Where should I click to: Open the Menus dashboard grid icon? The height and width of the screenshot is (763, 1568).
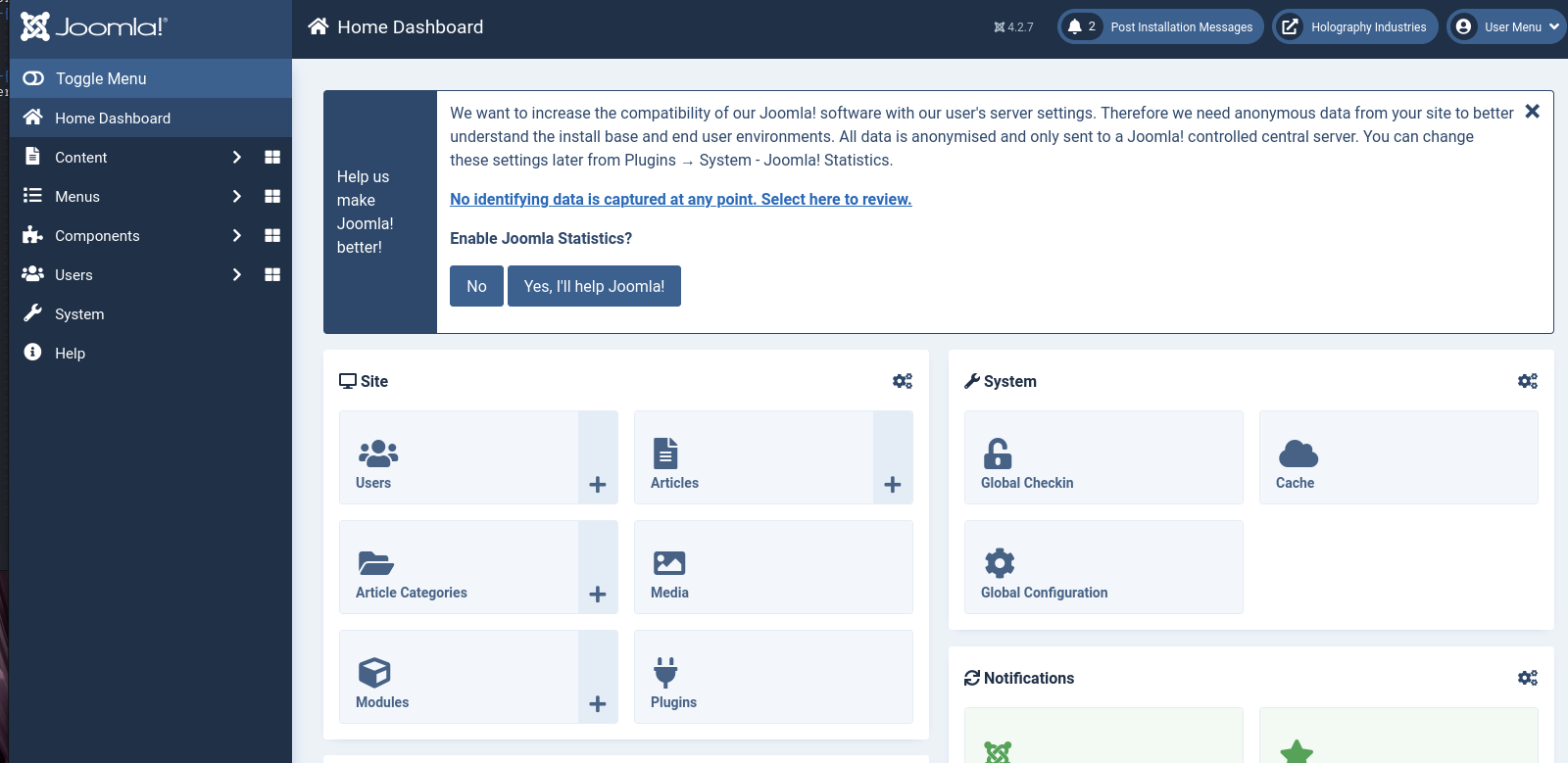click(272, 196)
